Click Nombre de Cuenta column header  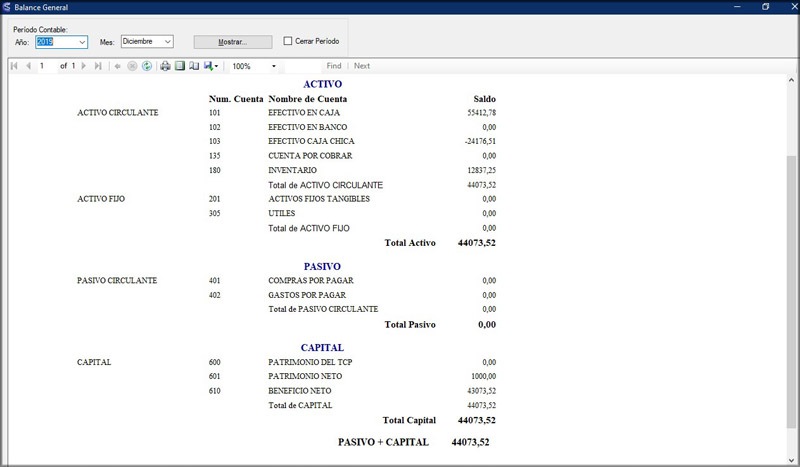click(x=308, y=99)
